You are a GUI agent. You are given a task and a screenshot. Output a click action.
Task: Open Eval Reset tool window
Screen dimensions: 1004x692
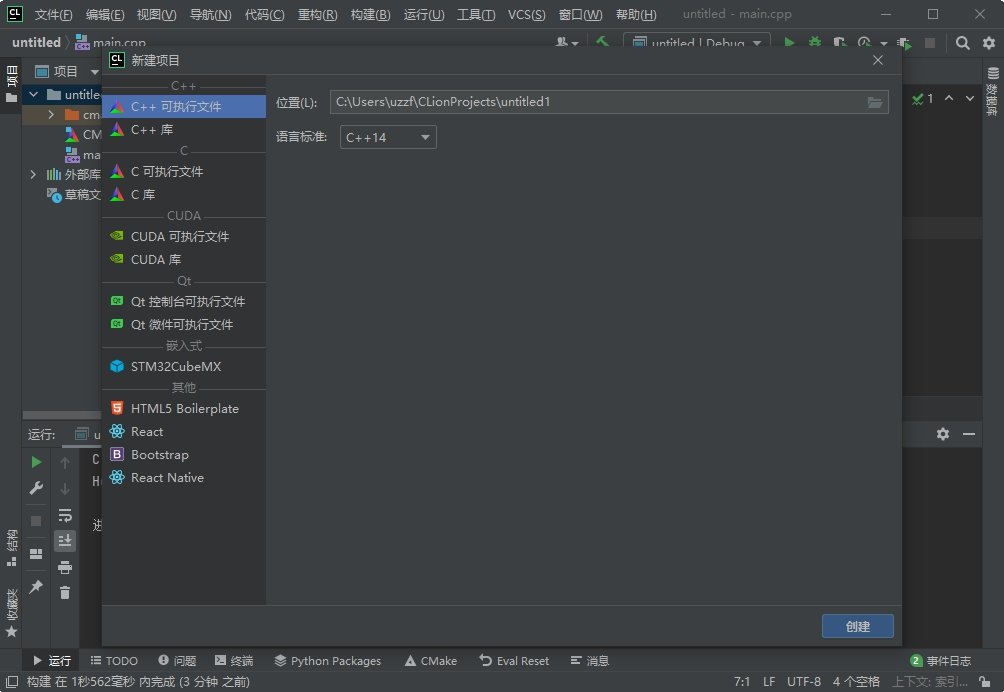pyautogui.click(x=514, y=661)
